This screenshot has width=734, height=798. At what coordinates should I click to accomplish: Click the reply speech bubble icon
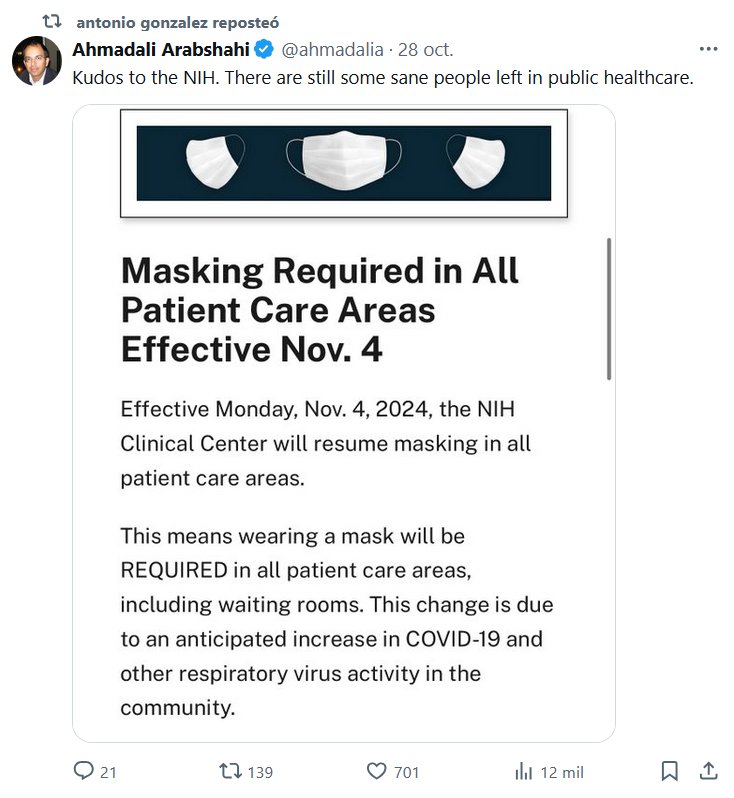[x=84, y=771]
